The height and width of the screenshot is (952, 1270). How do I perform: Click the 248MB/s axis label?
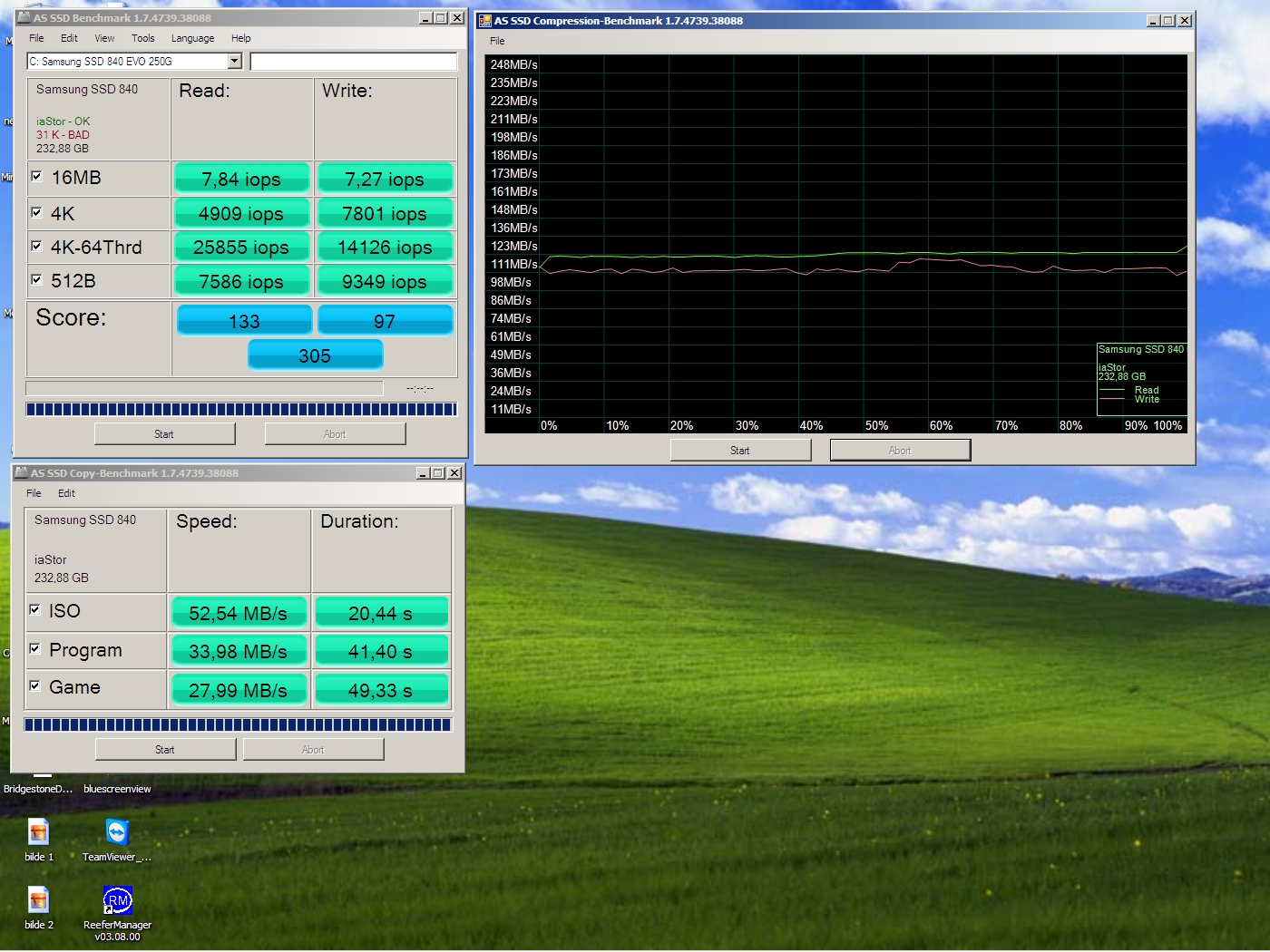click(x=513, y=64)
